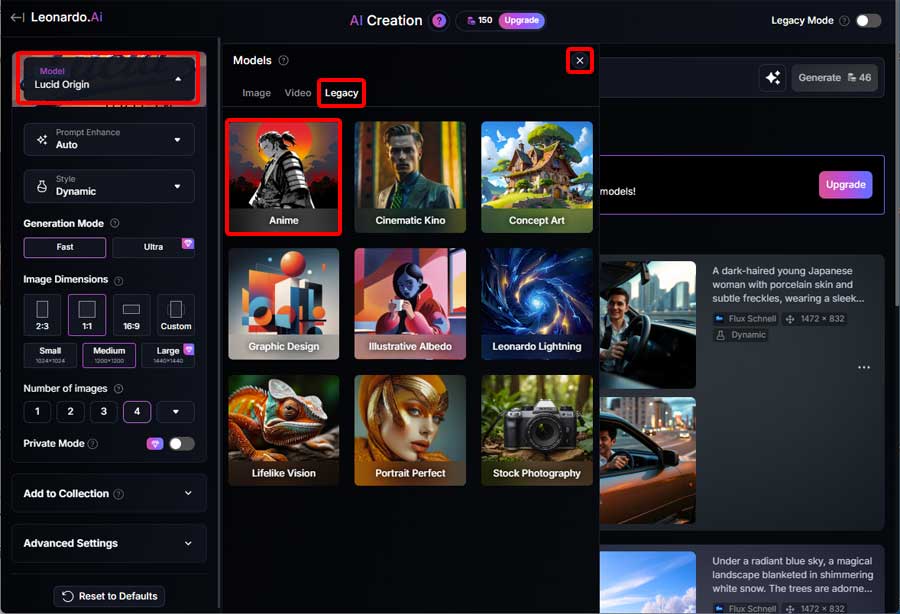Click the back arrow beside Leonardo.Ai logo
Image resolution: width=900 pixels, height=614 pixels.
tap(17, 17)
